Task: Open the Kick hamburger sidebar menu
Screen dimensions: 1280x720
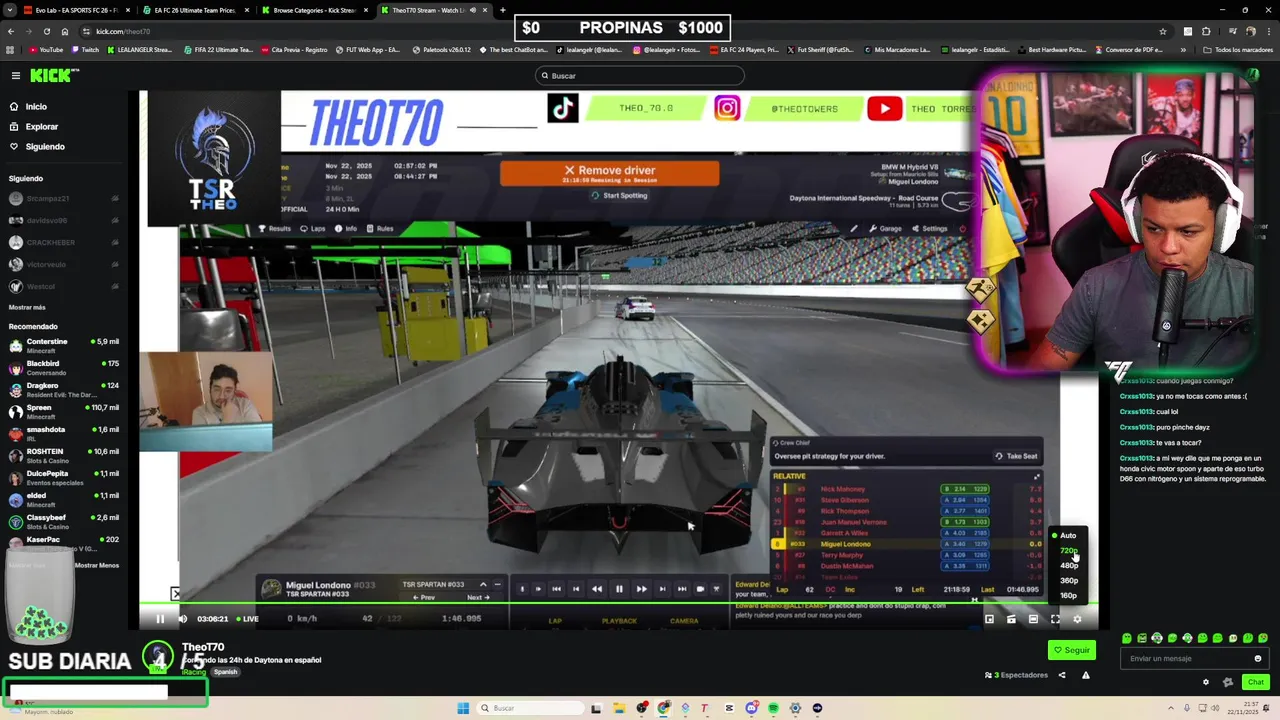Action: (15, 75)
